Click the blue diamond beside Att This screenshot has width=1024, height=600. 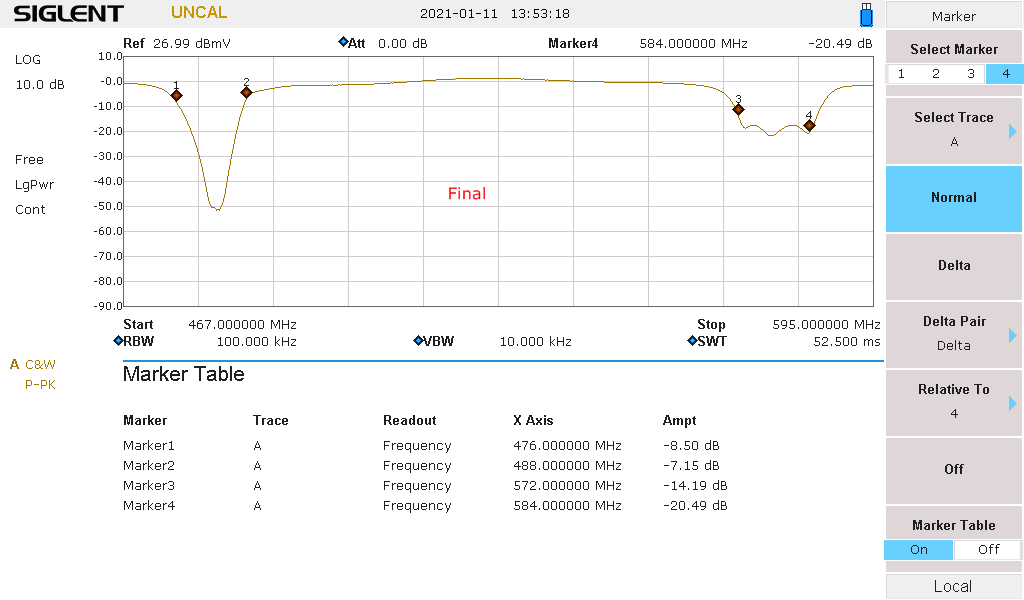click(x=343, y=43)
